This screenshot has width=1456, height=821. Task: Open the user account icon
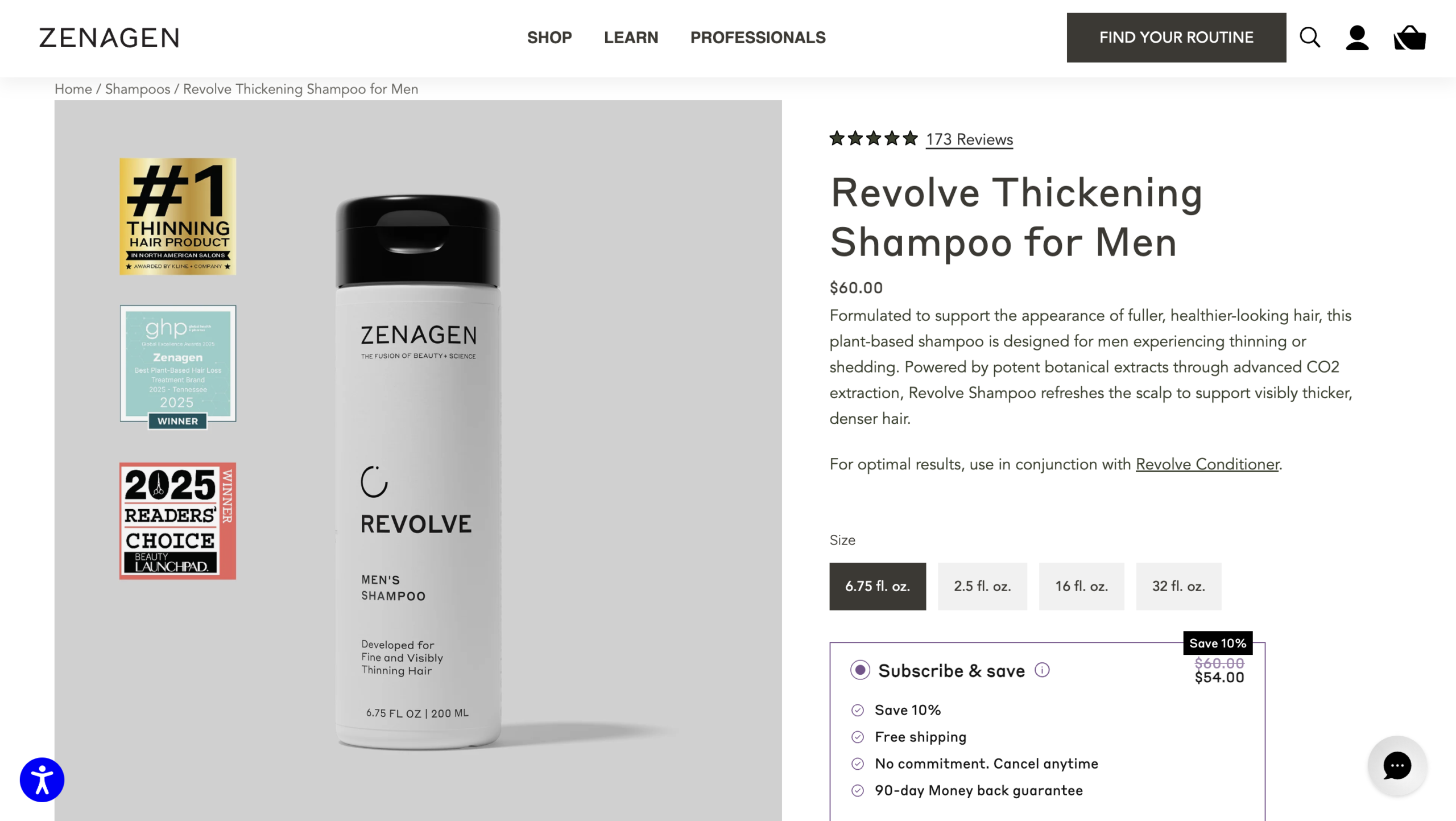click(x=1357, y=38)
